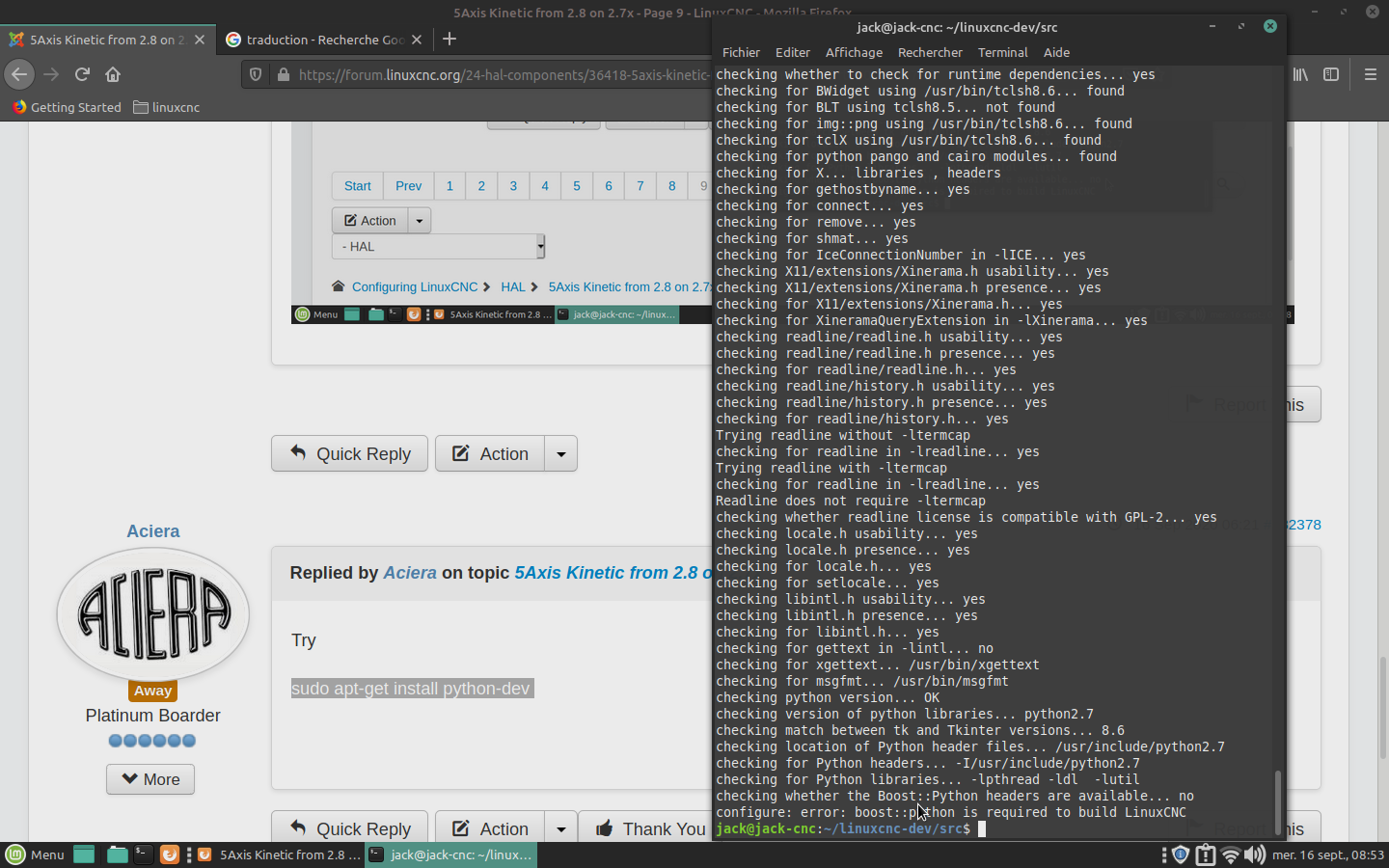This screenshot has width=1389, height=868.
Task: Click the highlighted sudo apt-get install python-dev text
Action: (412, 689)
